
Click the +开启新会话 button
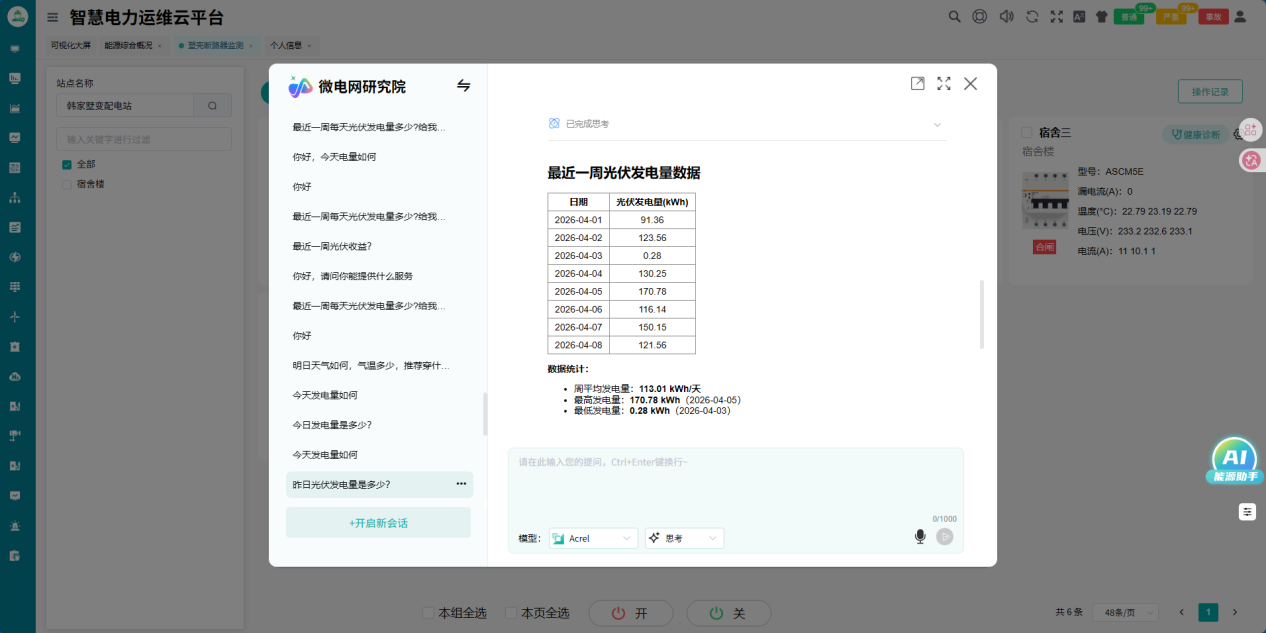point(378,523)
